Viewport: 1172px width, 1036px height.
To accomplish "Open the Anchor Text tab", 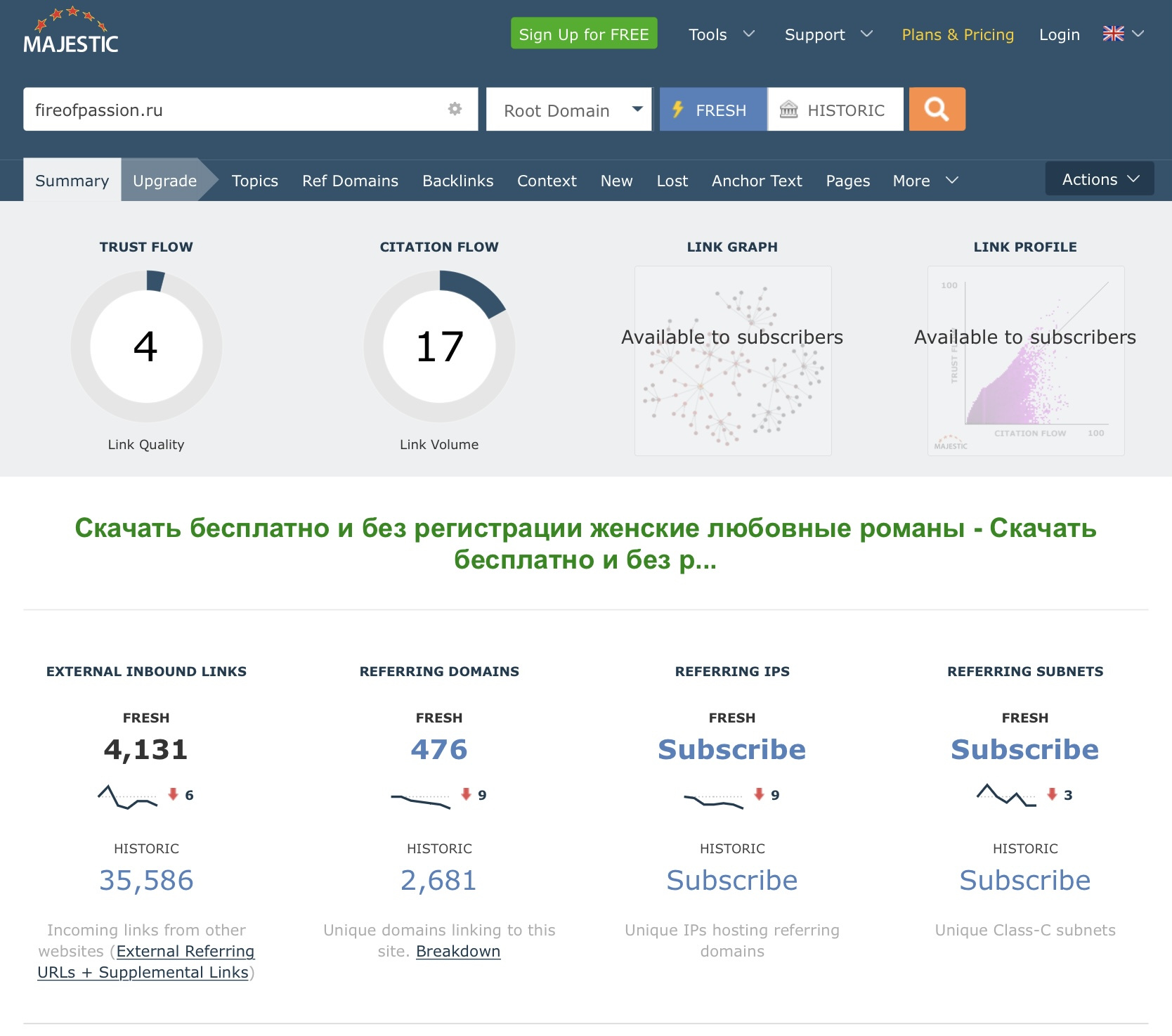I will pos(757,181).
